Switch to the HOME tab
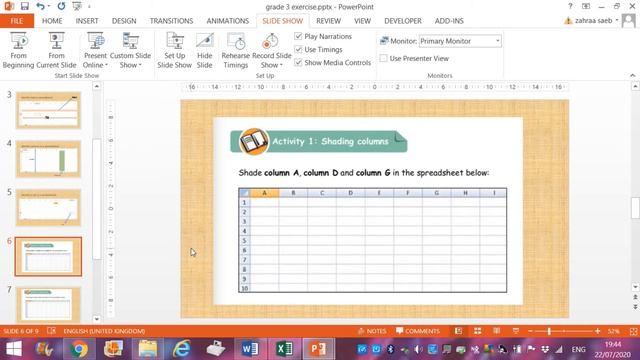 coord(52,21)
